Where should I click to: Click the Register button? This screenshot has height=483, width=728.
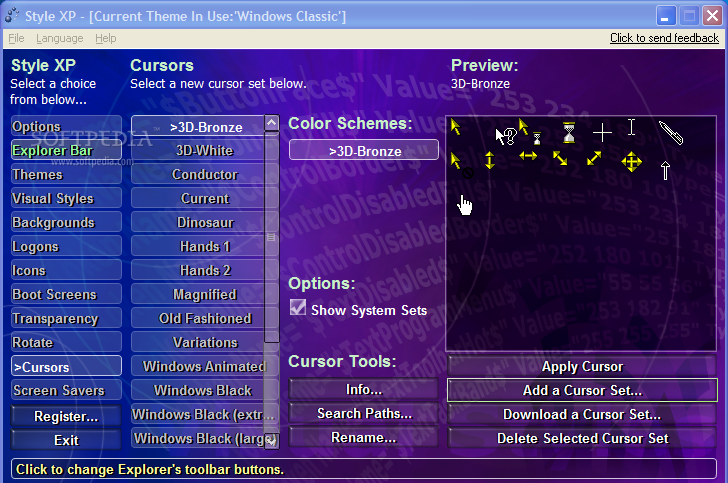click(66, 416)
